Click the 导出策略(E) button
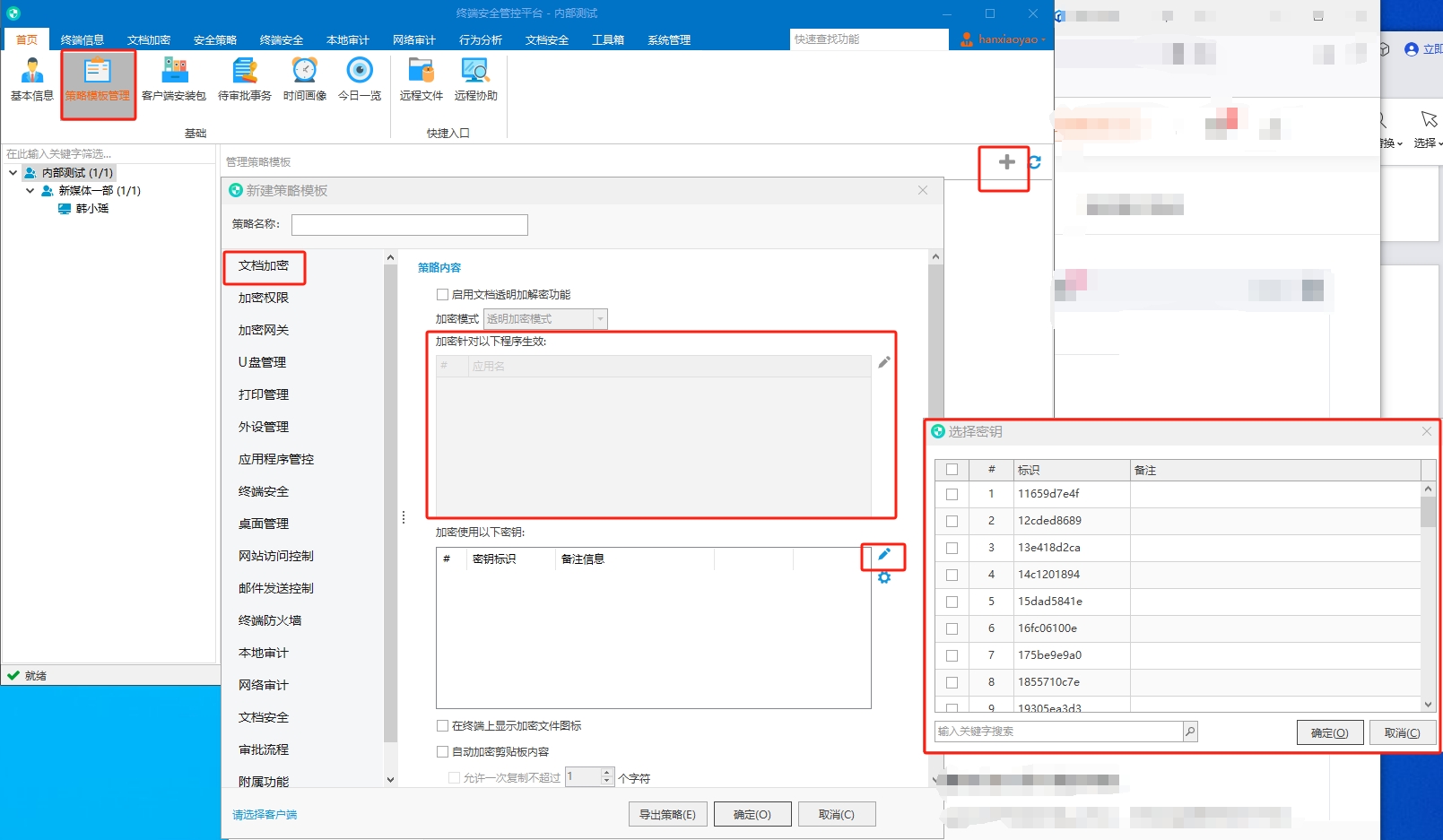This screenshot has width=1443, height=840. tap(667, 814)
